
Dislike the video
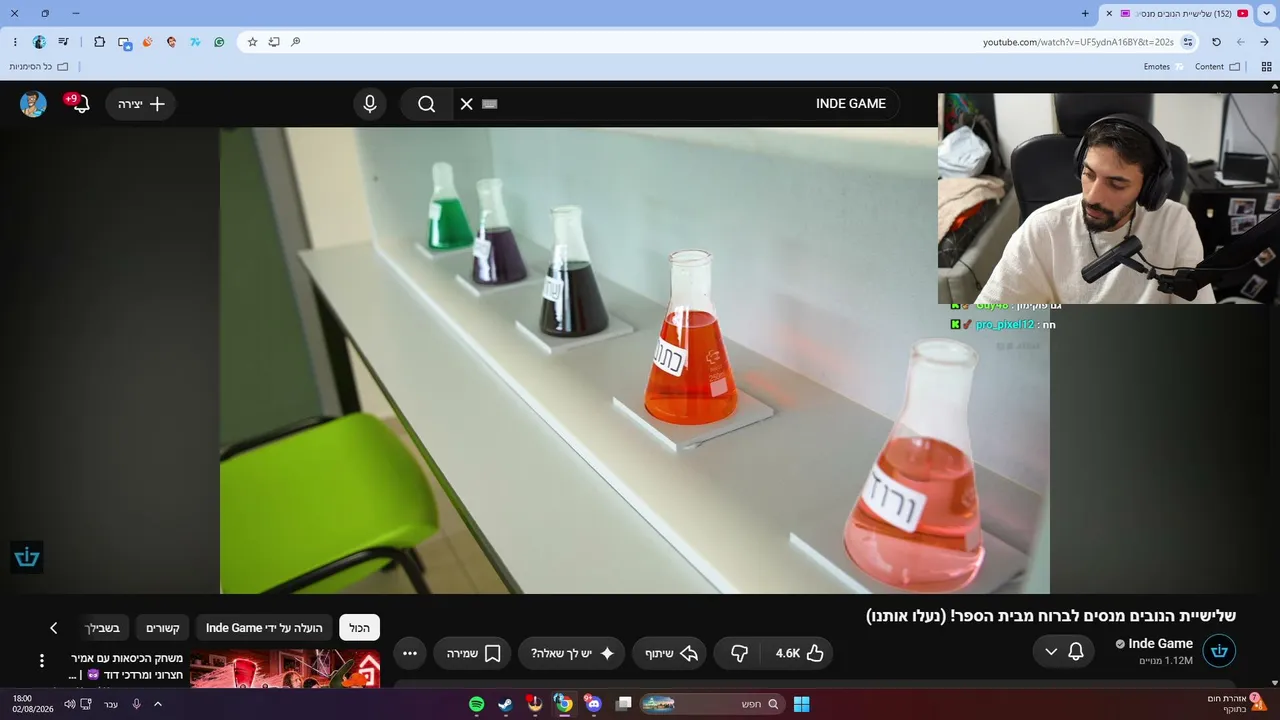tap(740, 653)
